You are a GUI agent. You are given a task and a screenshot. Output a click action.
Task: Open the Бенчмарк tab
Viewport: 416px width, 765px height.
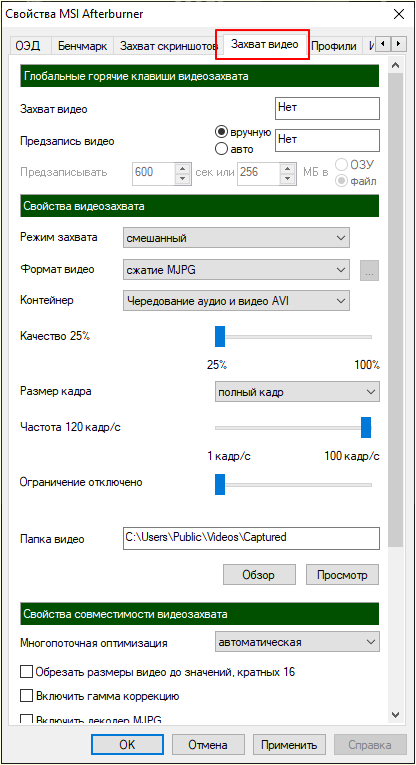[82, 46]
